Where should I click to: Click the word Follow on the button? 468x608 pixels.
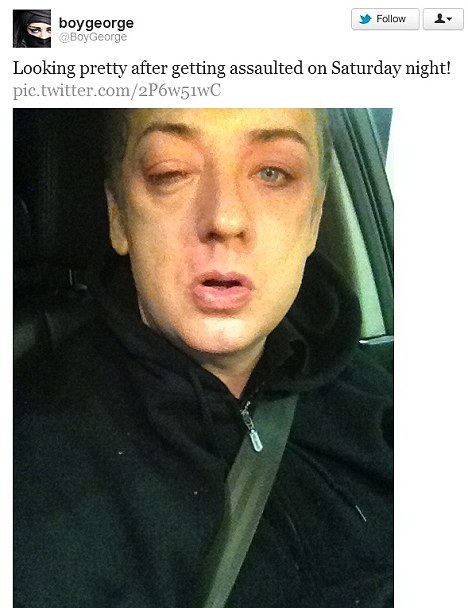point(391,19)
